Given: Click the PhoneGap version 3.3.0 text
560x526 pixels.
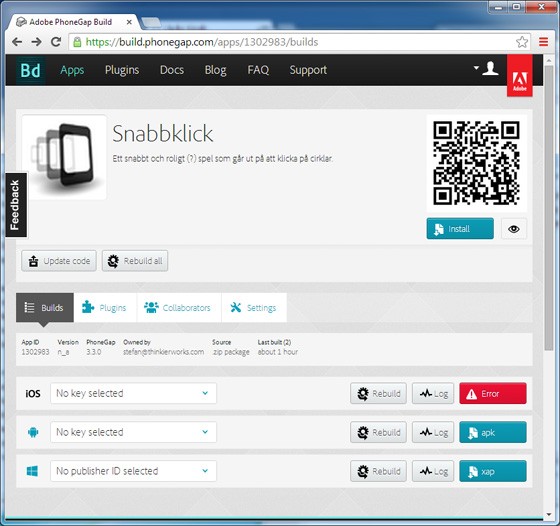Looking at the screenshot, I should pos(94,352).
